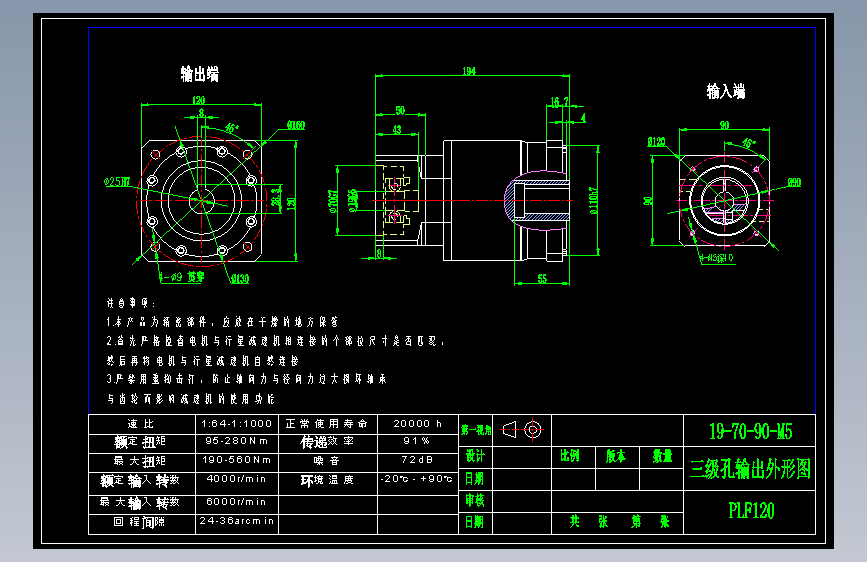This screenshot has width=867, height=562.
Task: Select the Ø25H7 bore label
Action: click(x=117, y=181)
